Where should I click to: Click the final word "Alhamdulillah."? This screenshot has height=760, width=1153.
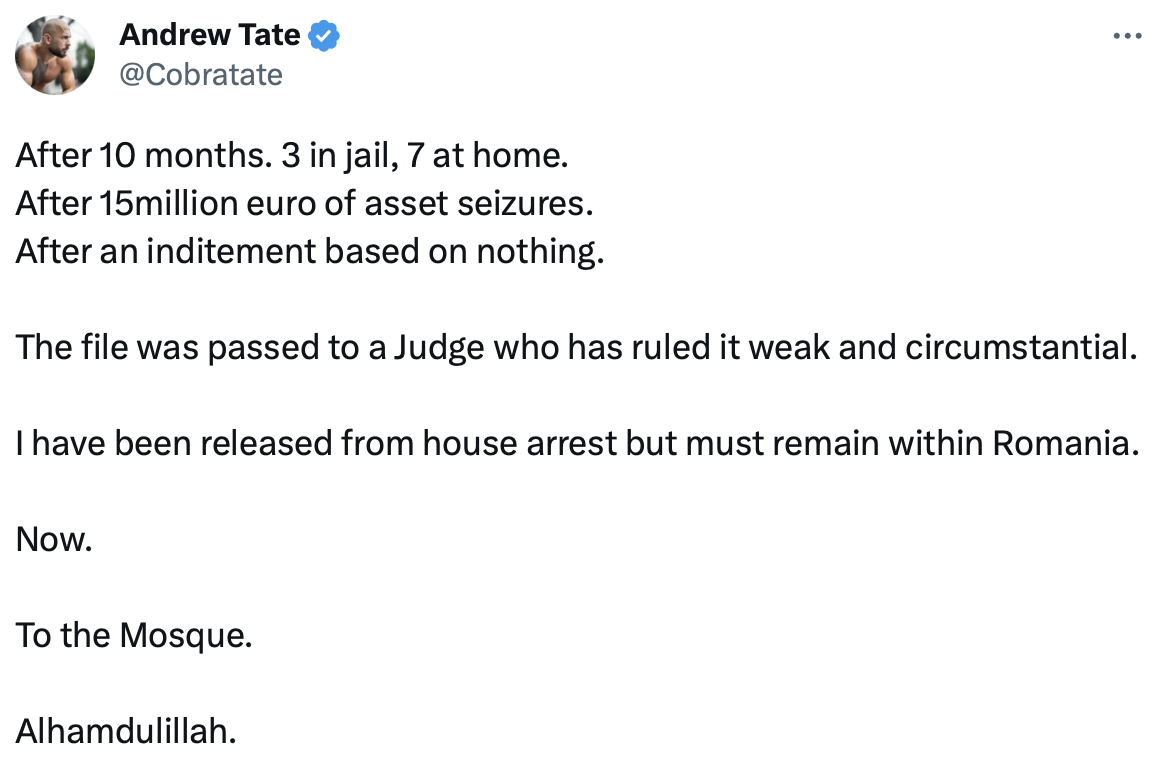point(126,731)
